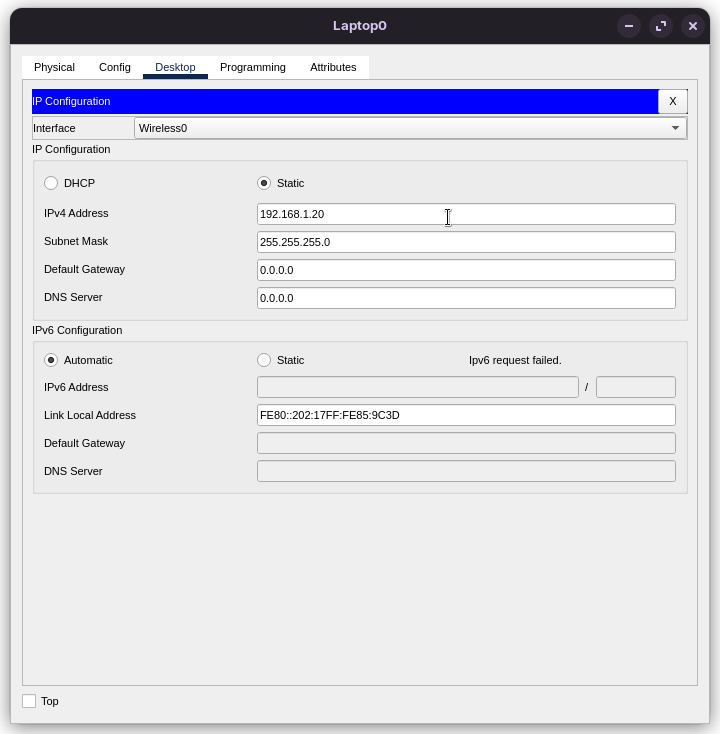This screenshot has height=734, width=720.
Task: Switch to the Config tab
Action: pyautogui.click(x=115, y=67)
